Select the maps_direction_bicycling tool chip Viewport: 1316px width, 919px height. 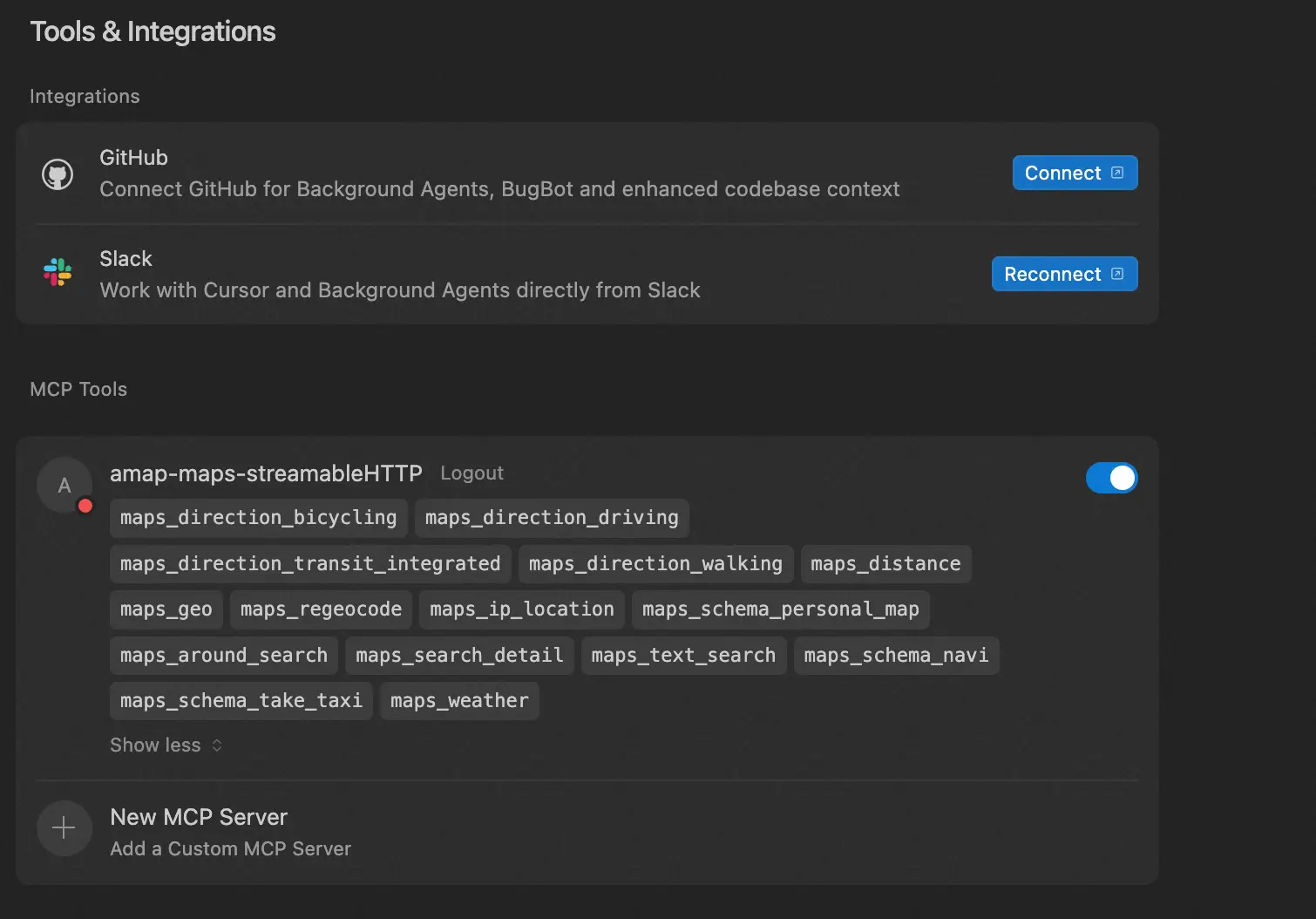tap(258, 518)
